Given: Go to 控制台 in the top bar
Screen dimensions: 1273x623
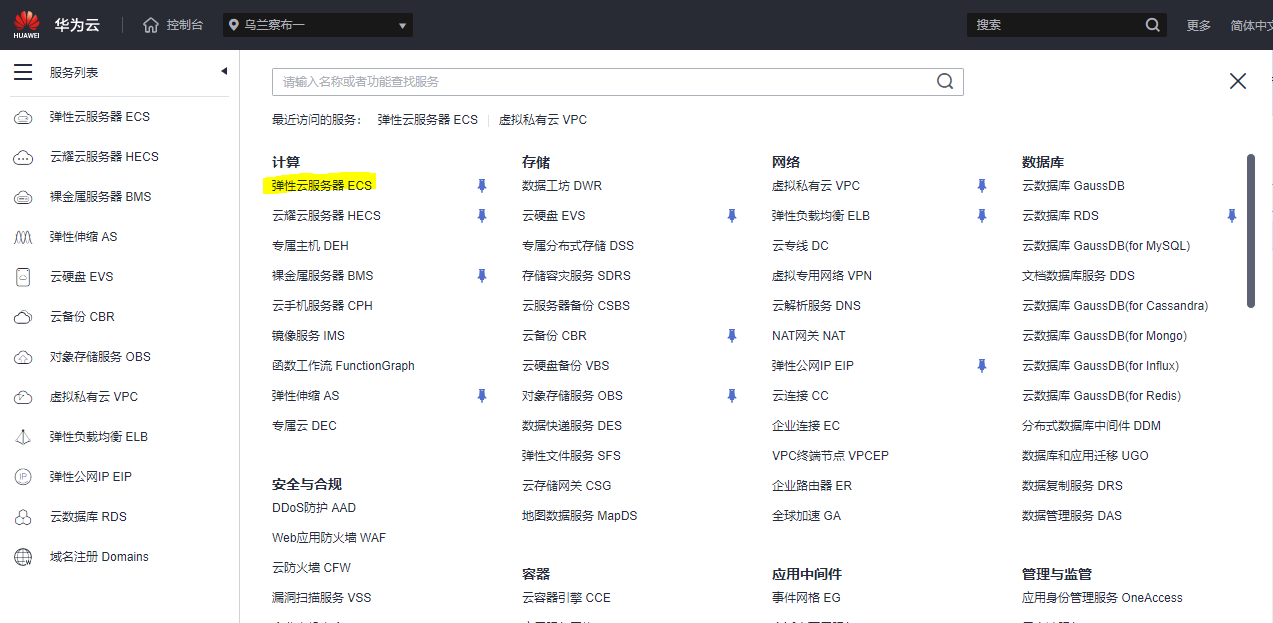Looking at the screenshot, I should (x=184, y=24).
